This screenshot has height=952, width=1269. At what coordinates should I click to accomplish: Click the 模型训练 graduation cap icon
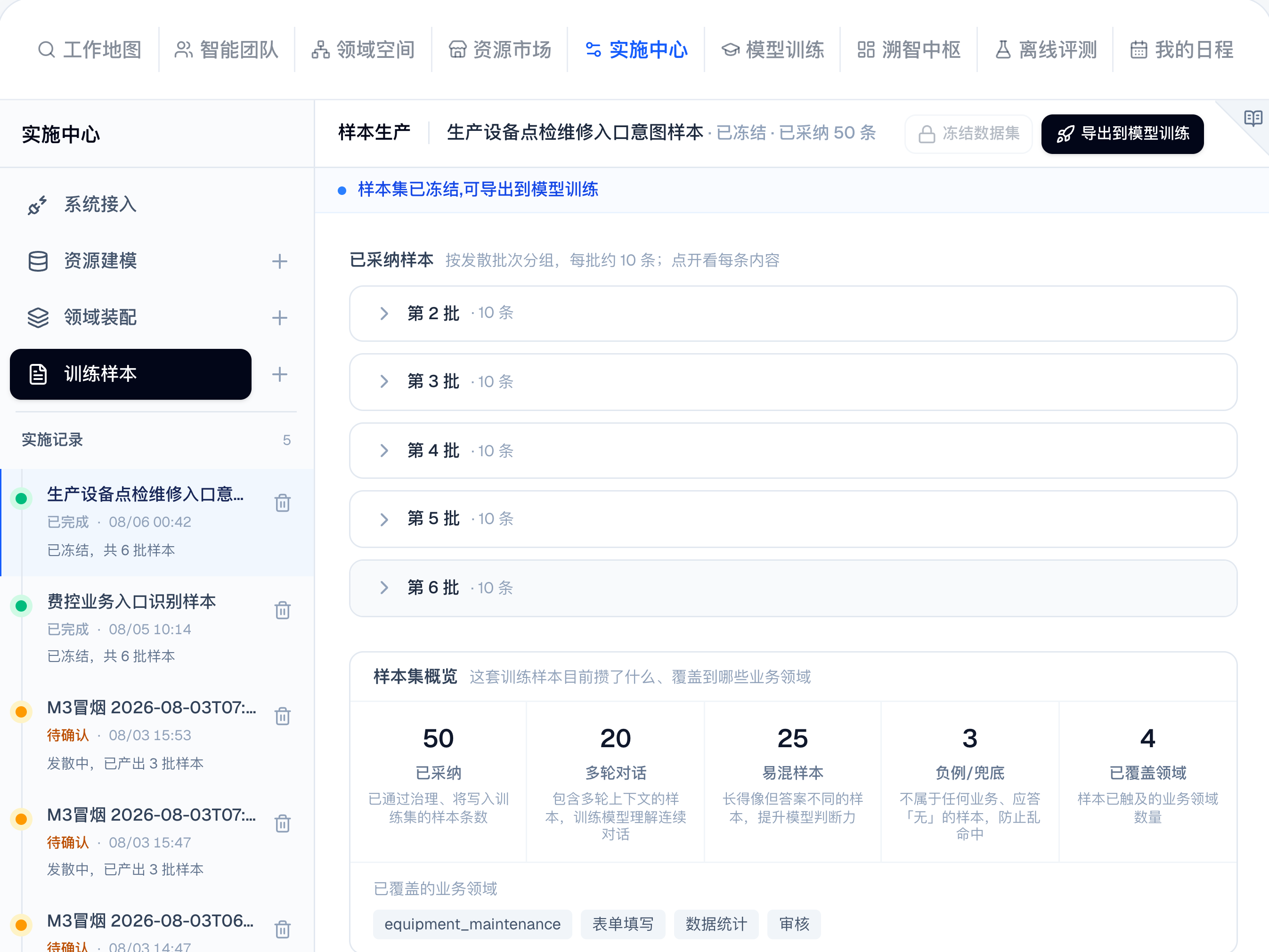730,50
